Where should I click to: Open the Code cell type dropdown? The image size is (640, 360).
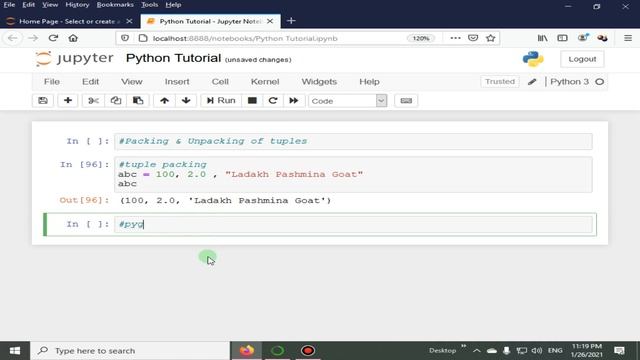(348, 101)
